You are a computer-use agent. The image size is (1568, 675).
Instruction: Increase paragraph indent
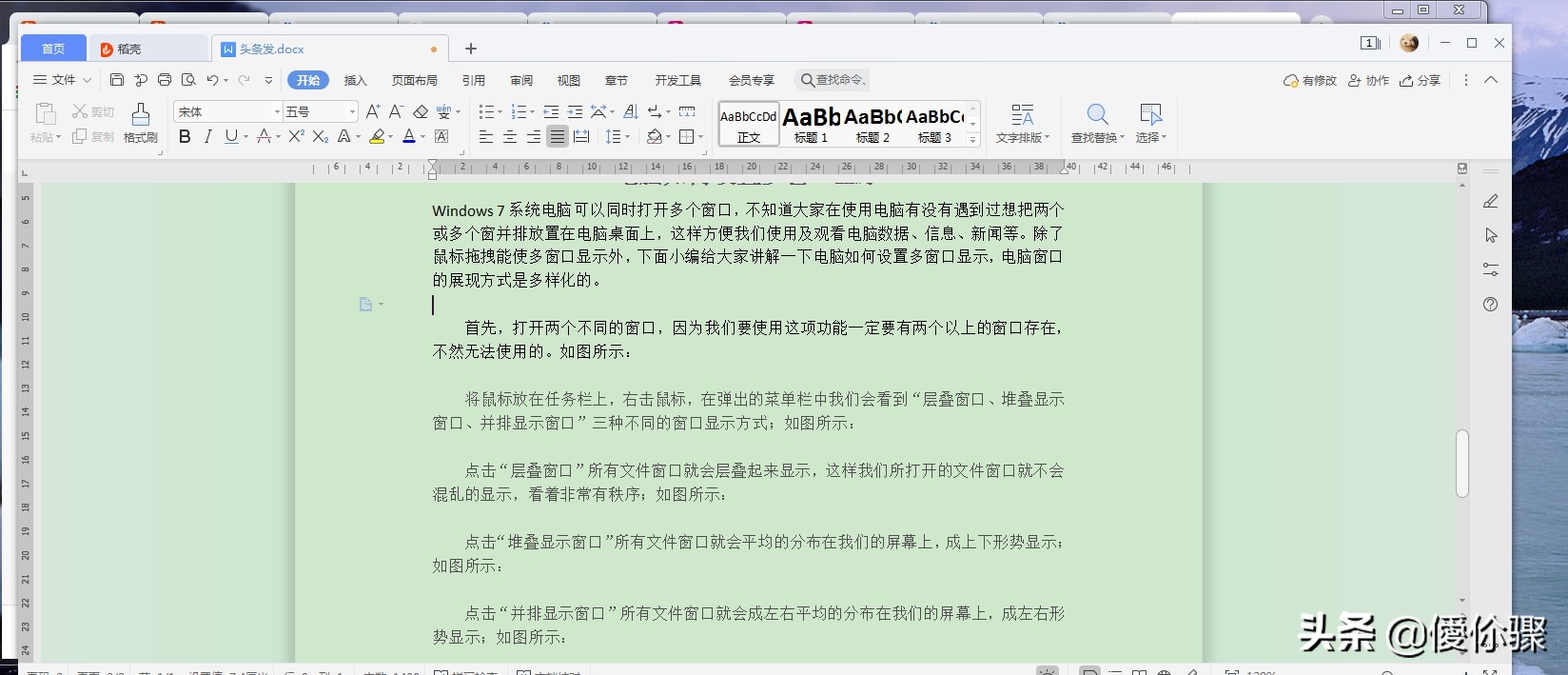[x=575, y=111]
